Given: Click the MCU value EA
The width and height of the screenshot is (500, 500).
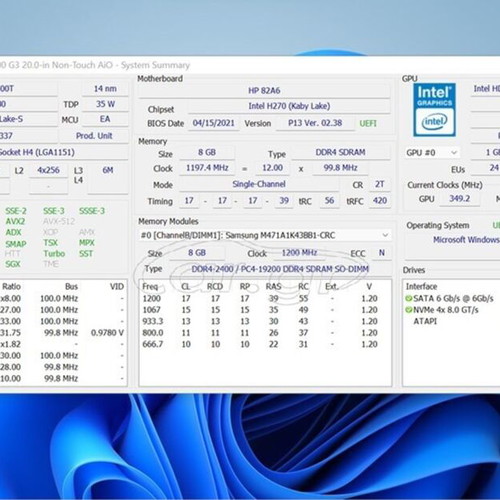Looking at the screenshot, I should (105, 119).
